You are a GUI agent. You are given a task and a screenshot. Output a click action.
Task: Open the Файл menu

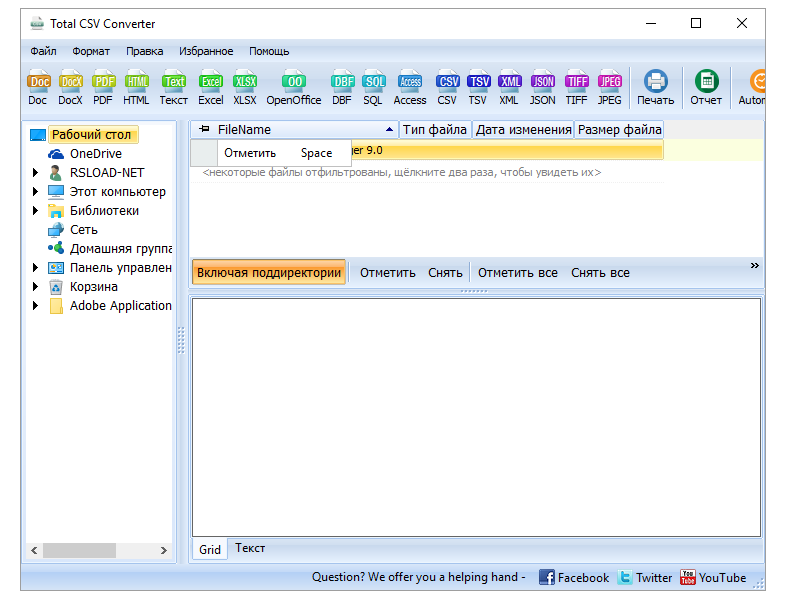pyautogui.click(x=43, y=51)
